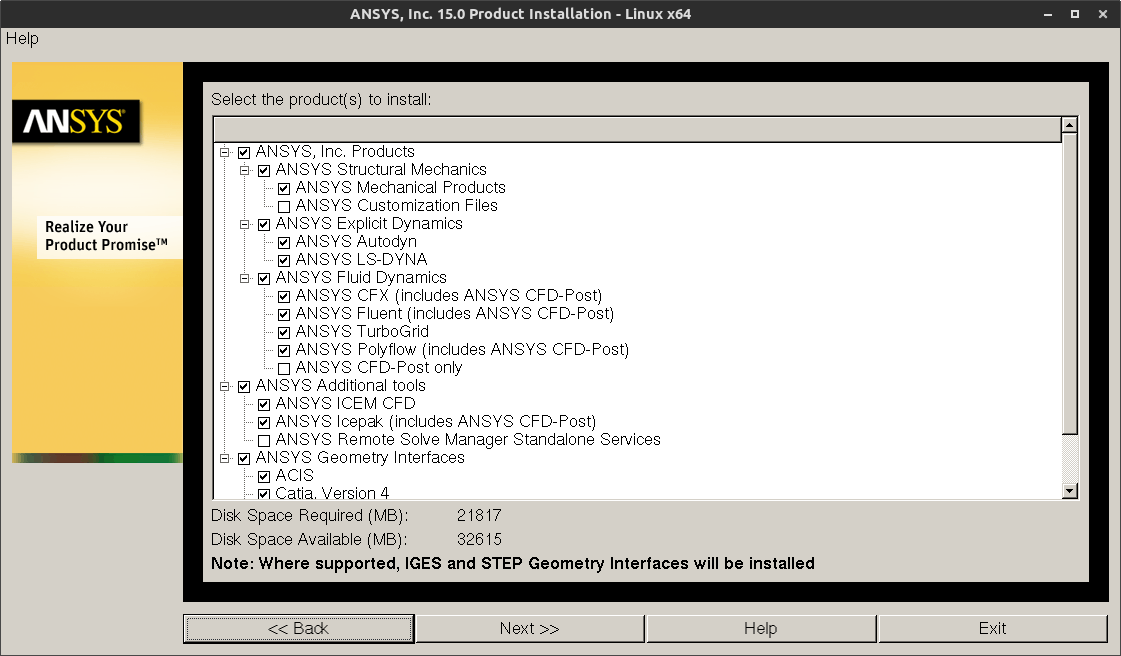1121x656 pixels.
Task: Collapse ANSYS Geometry Interfaces node
Action: pyautogui.click(x=224, y=457)
